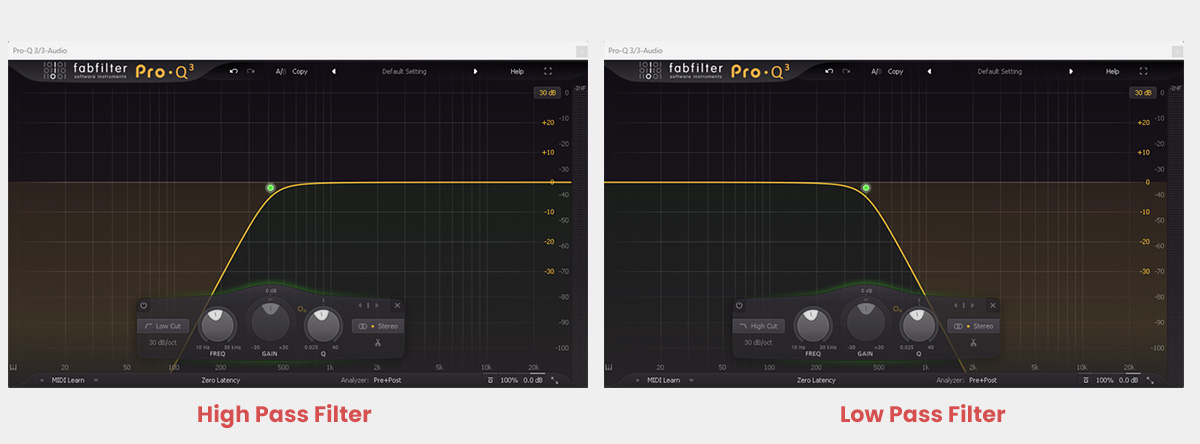Delete band with X in High Cut panel
The width and height of the screenshot is (1200, 444).
click(x=993, y=305)
